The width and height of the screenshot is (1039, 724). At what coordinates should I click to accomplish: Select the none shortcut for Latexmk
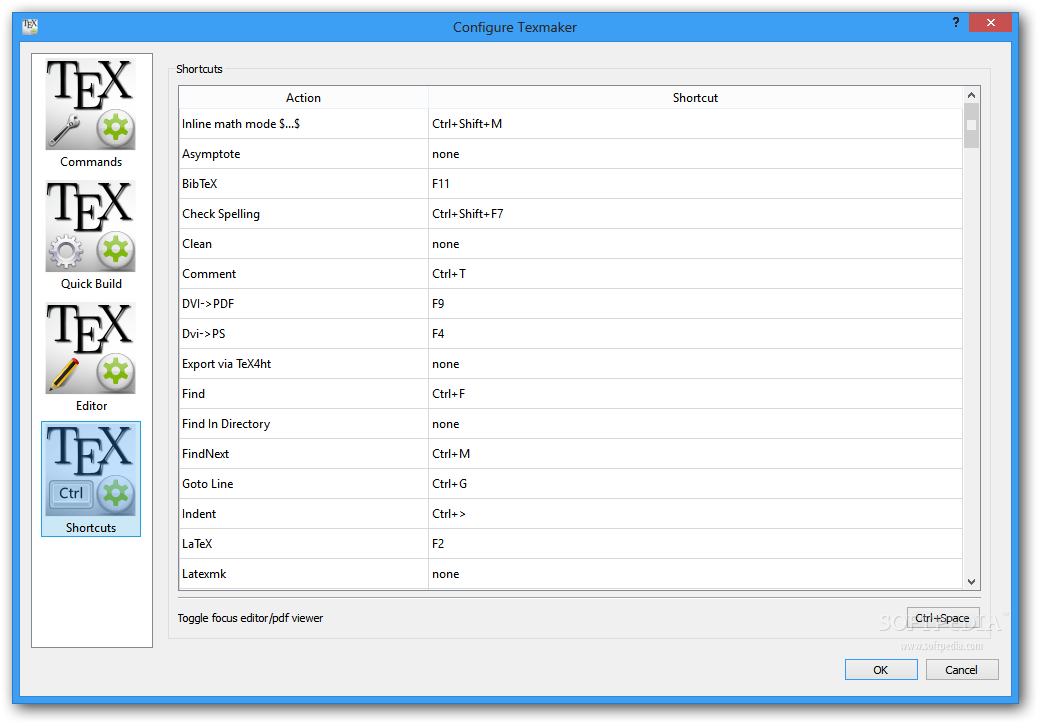(695, 574)
